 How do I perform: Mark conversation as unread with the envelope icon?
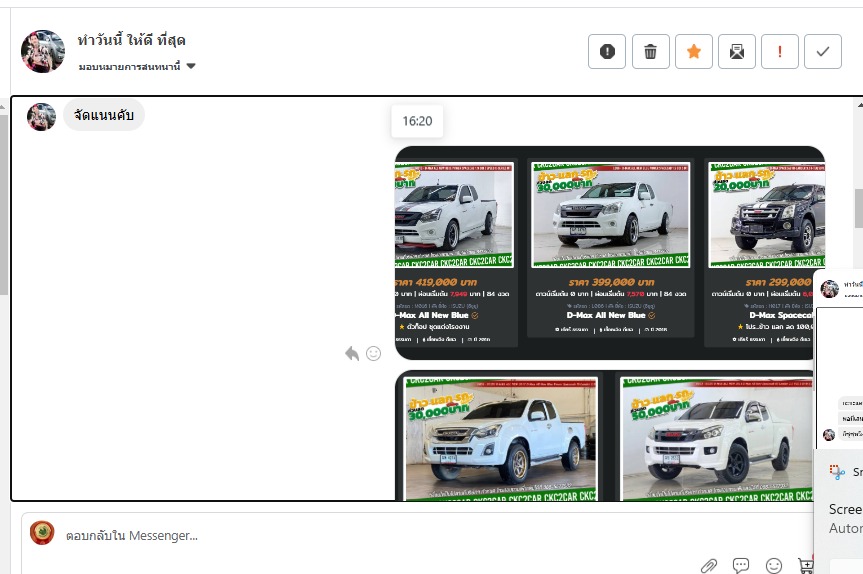click(736, 51)
